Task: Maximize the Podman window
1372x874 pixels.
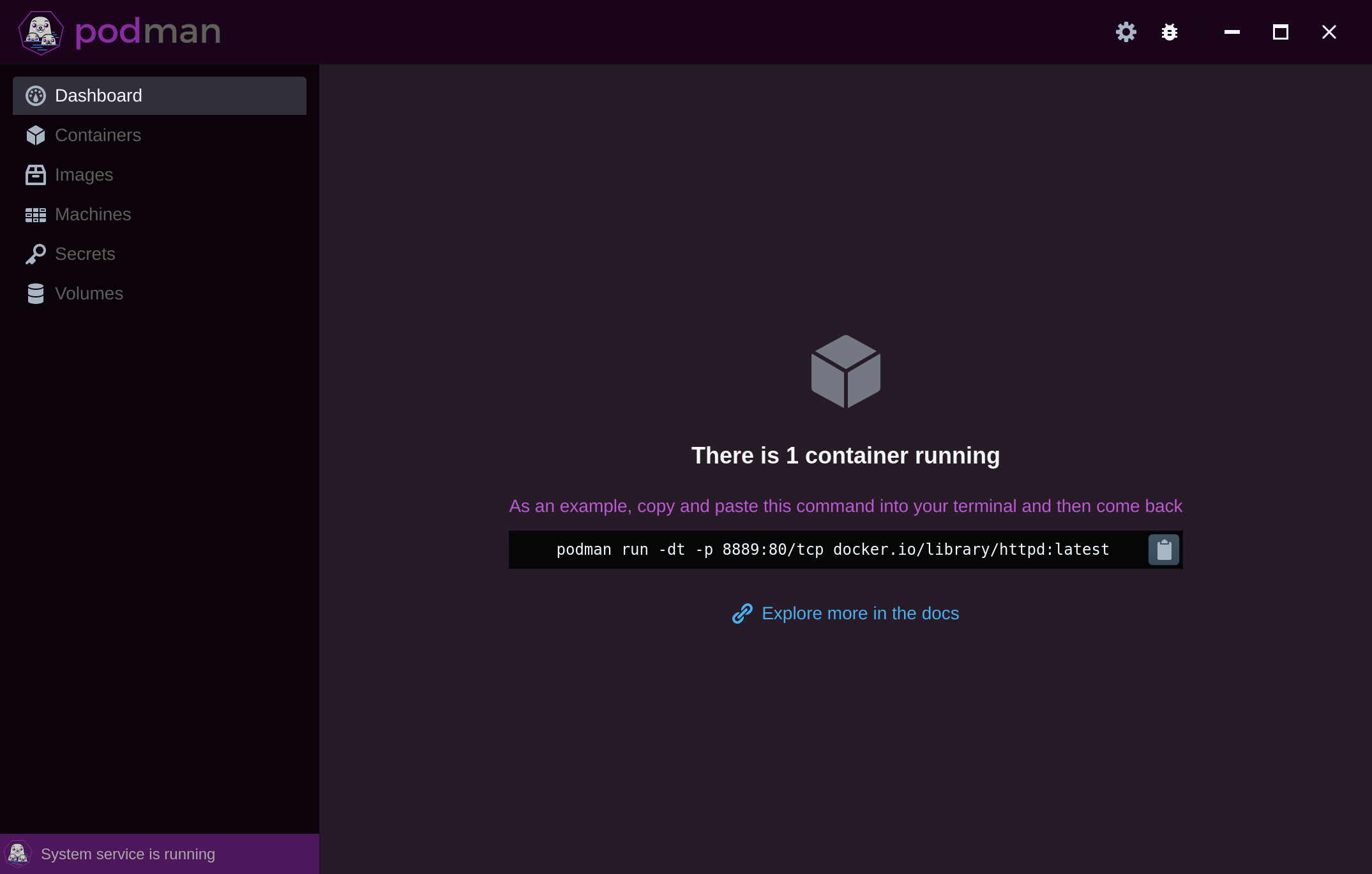Action: (1280, 32)
